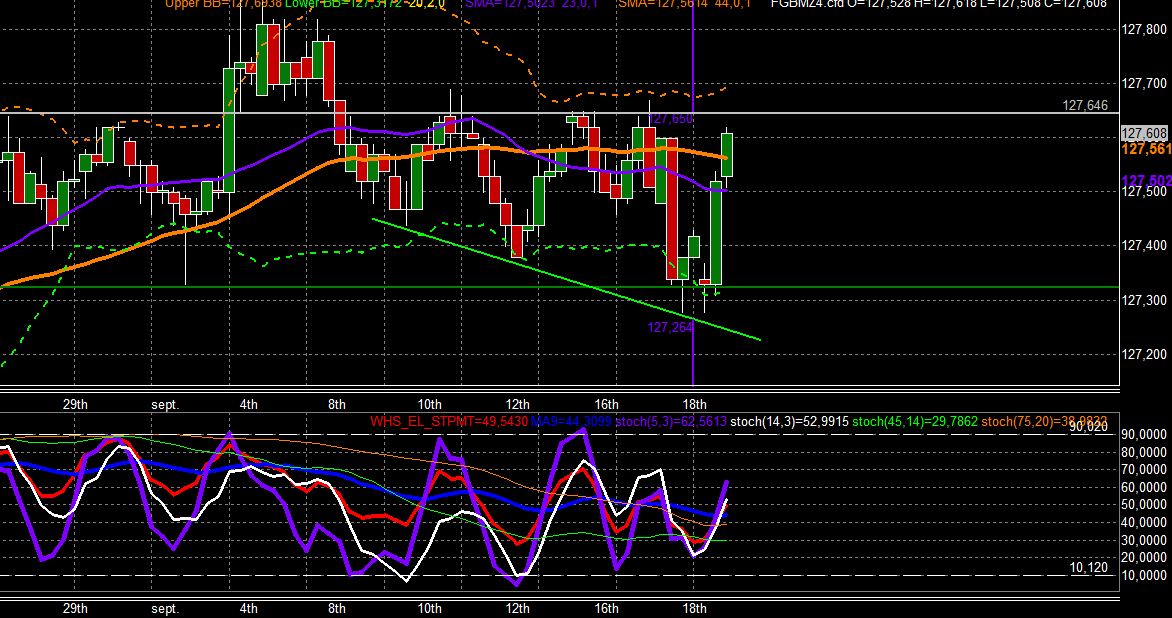The width and height of the screenshot is (1172, 618).
Task: Click 18th on the bottom indicator date axis
Action: tap(694, 608)
